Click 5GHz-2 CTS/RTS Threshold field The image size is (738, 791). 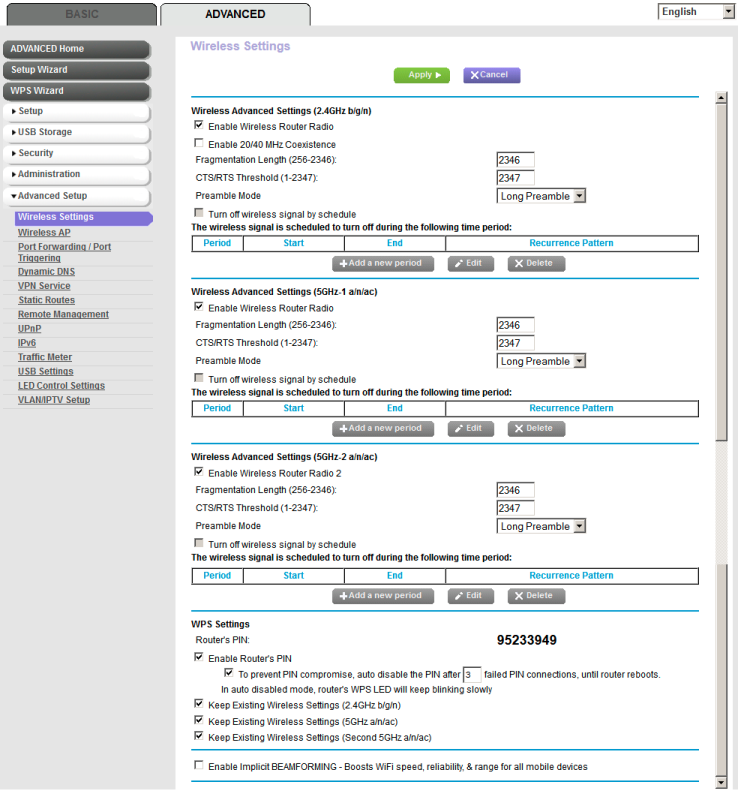(515, 508)
